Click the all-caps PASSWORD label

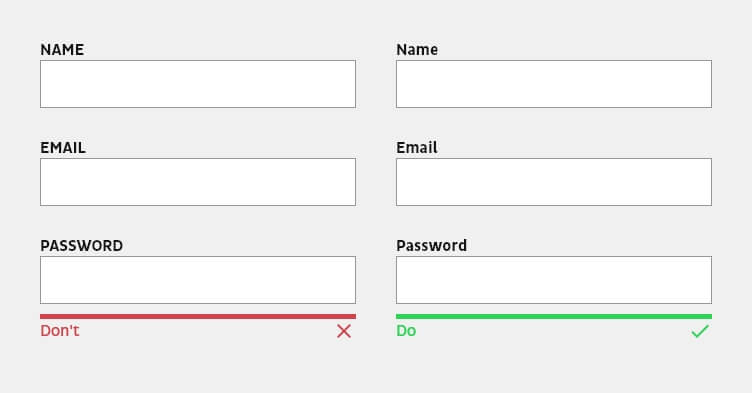pyautogui.click(x=82, y=246)
